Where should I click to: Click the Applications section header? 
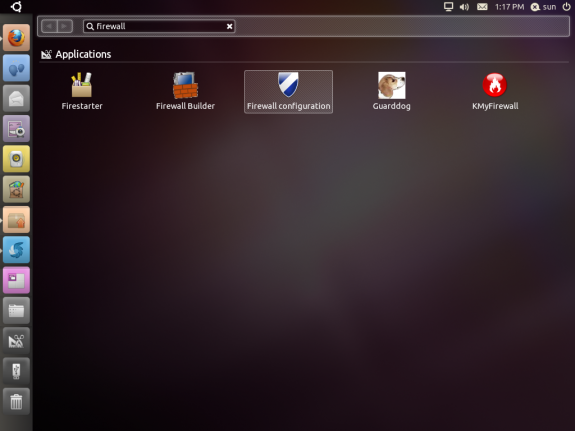point(76,54)
